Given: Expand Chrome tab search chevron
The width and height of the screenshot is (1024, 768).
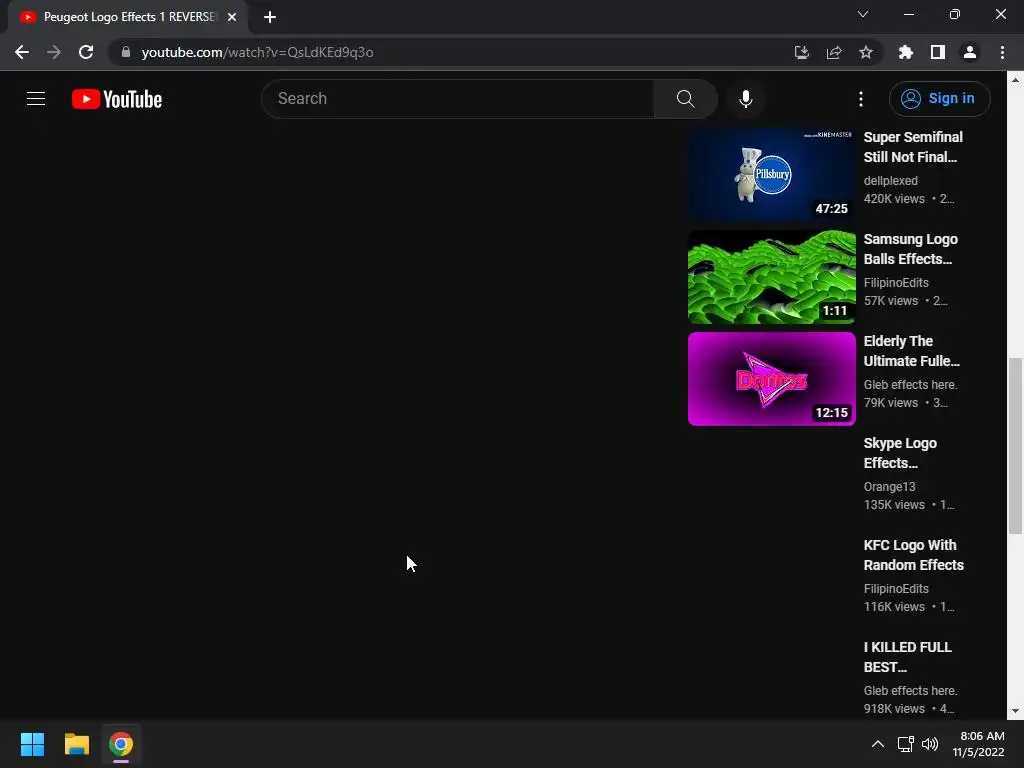Looking at the screenshot, I should [x=863, y=14].
